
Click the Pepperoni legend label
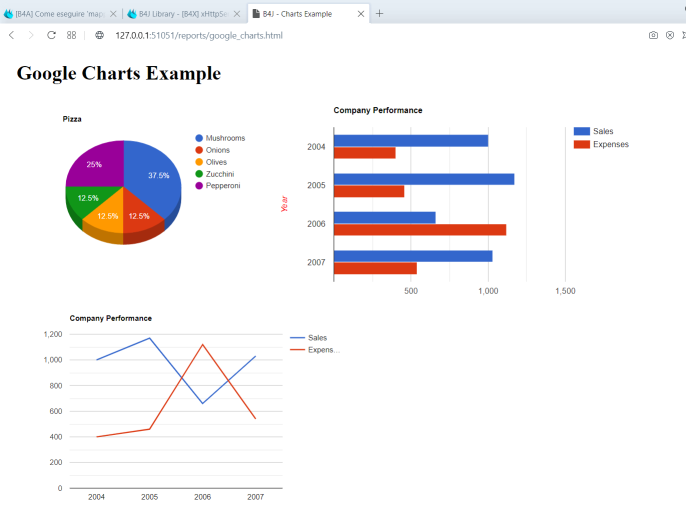[223, 186]
